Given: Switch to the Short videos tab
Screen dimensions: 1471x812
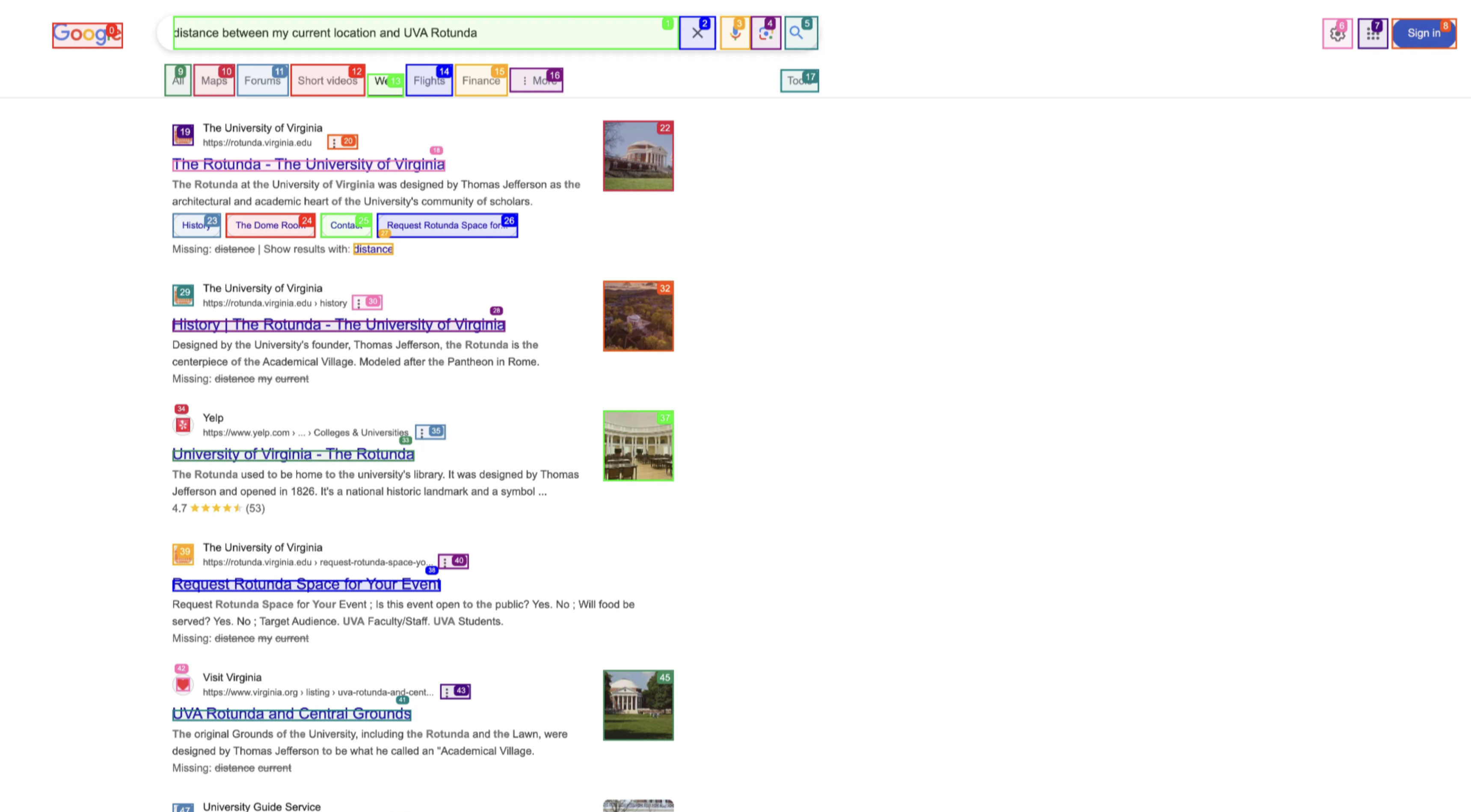Looking at the screenshot, I should click(327, 80).
